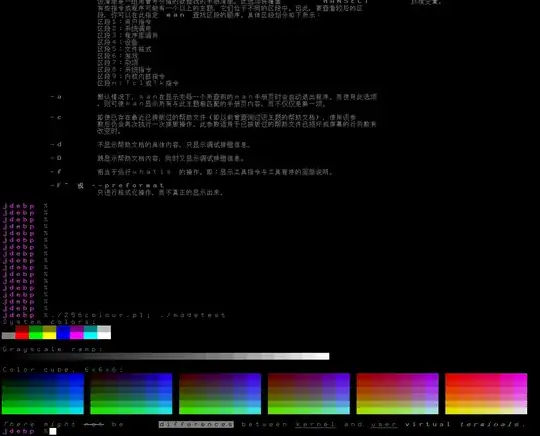540x436 pixels.
Task: Click the grayscale ramp bar
Action: [165, 356]
